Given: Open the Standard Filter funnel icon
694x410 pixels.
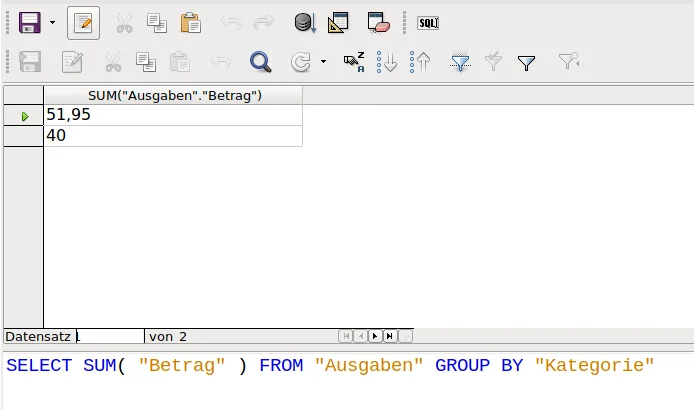Looking at the screenshot, I should pos(526,63).
